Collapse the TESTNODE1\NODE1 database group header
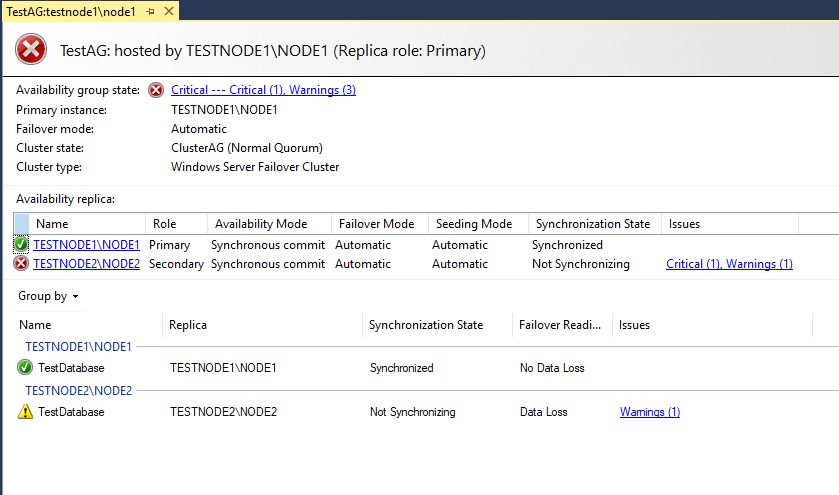Screen dimensions: 839x495 tap(78, 347)
